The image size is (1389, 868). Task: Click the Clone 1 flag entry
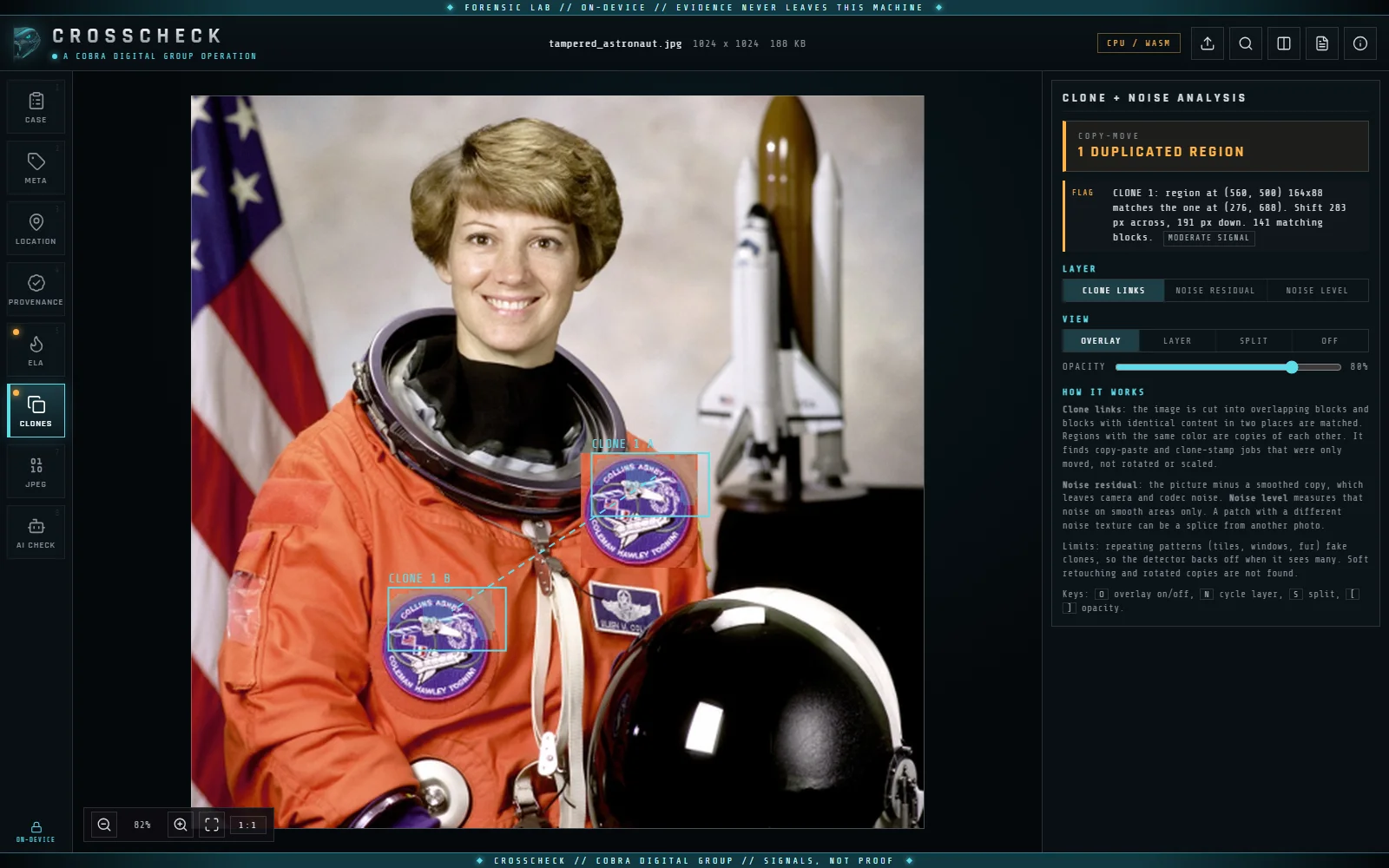point(1215,215)
